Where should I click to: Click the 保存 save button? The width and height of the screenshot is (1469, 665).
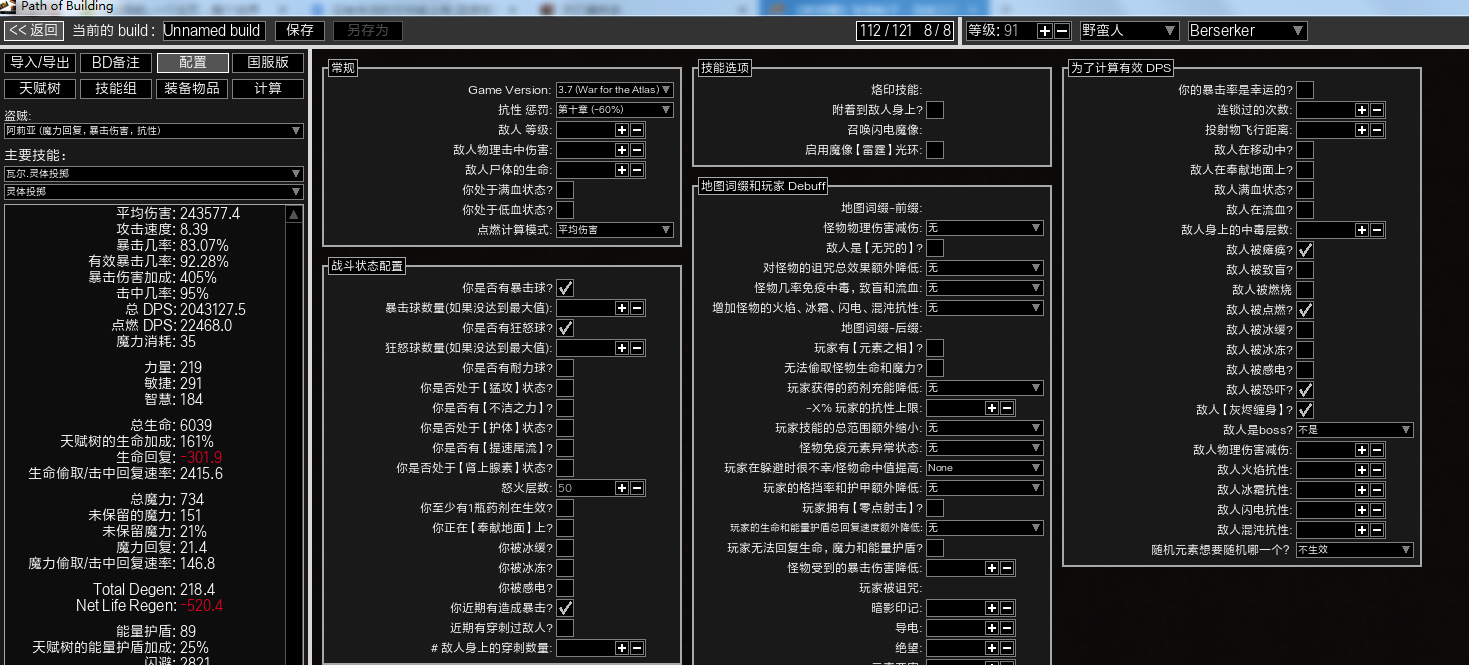(300, 31)
